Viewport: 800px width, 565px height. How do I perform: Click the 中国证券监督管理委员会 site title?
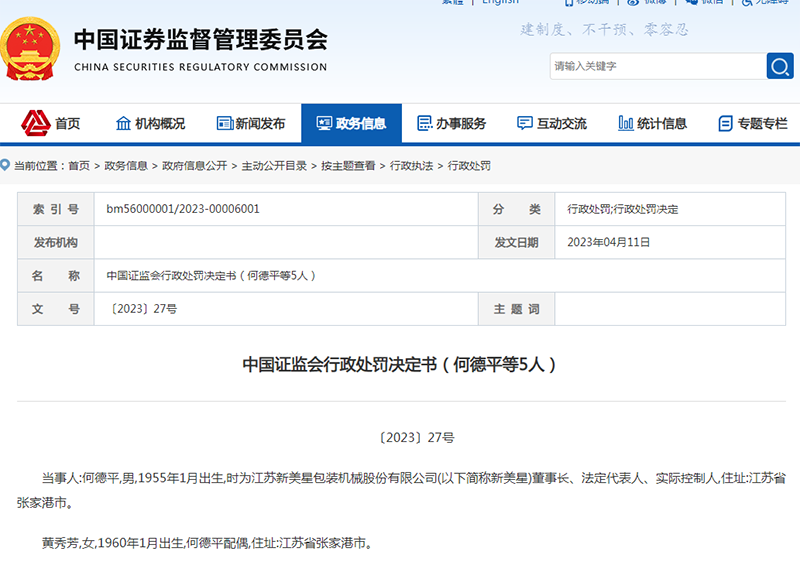pos(200,41)
